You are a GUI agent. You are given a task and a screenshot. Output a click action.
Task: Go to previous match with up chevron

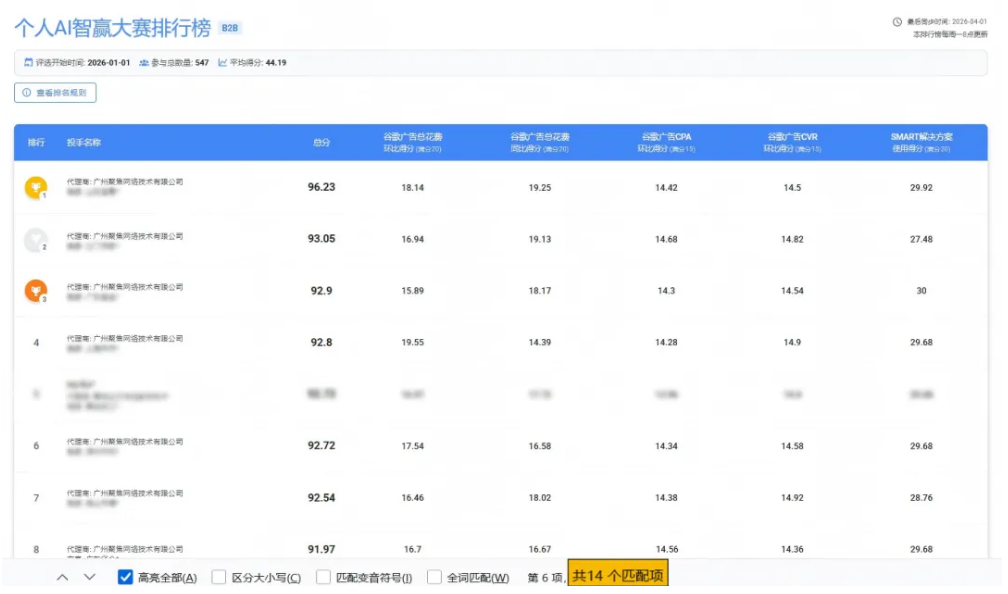(x=62, y=577)
